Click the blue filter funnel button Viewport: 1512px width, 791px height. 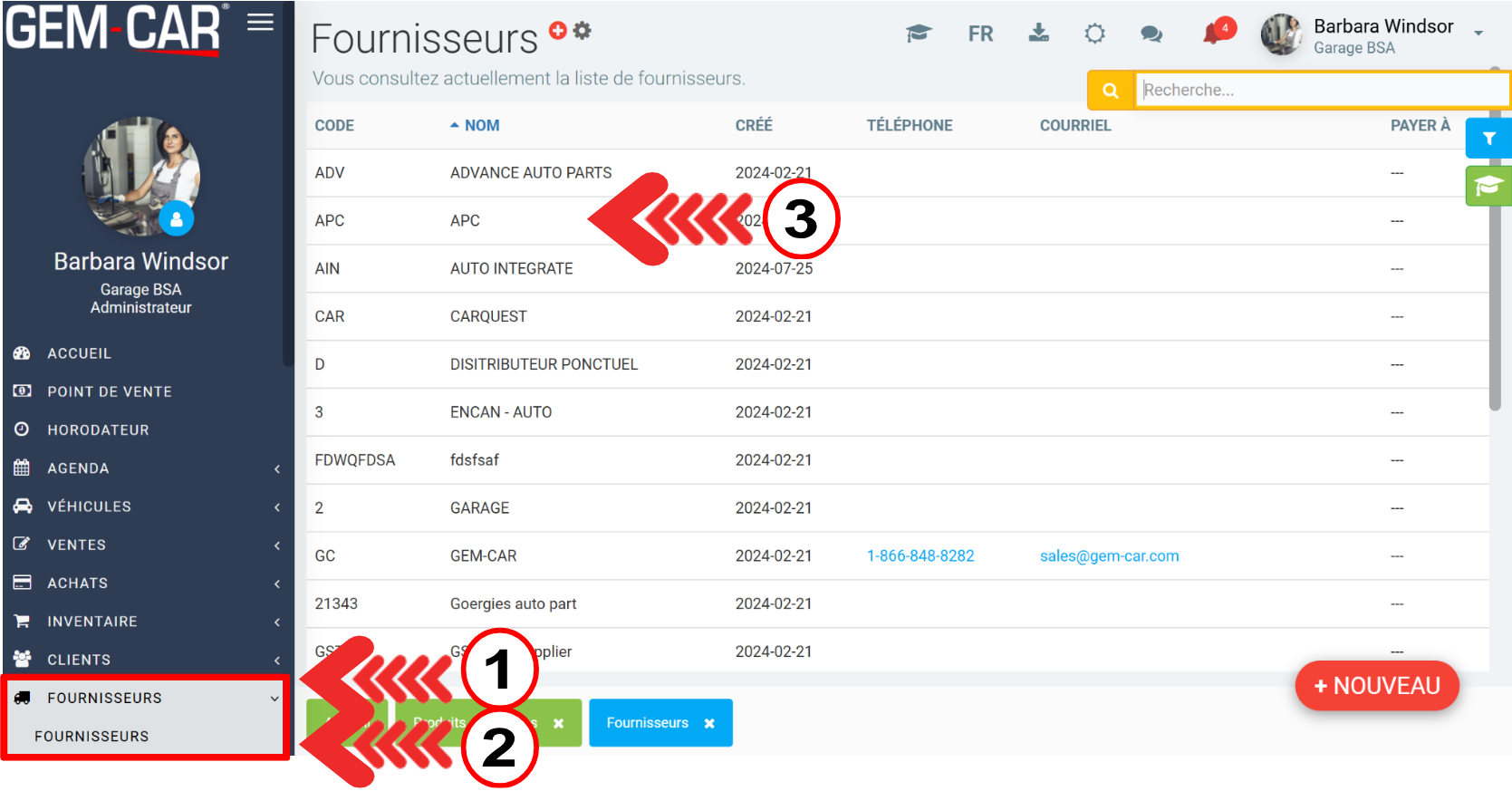pos(1488,139)
